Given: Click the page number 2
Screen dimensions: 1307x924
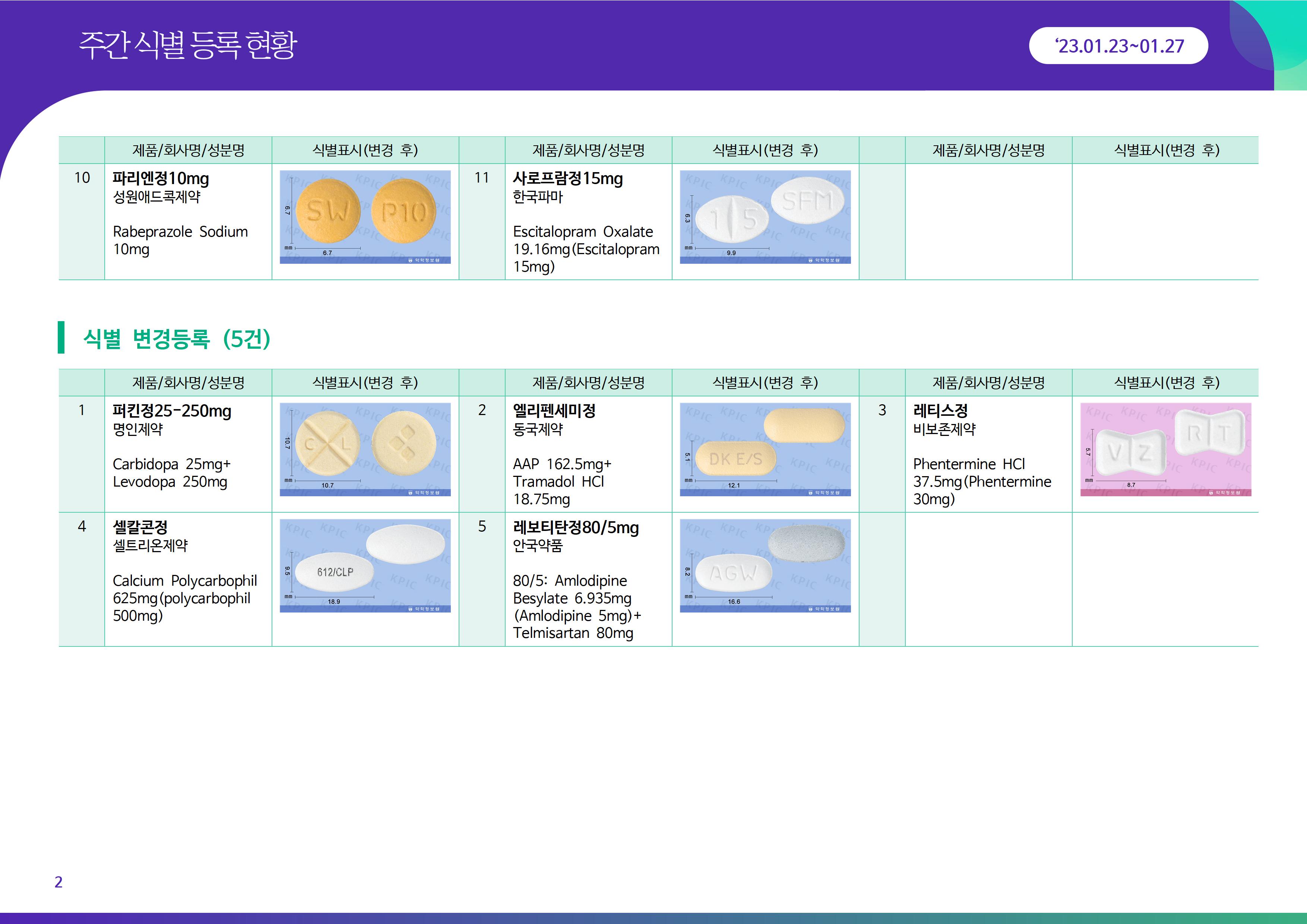Looking at the screenshot, I should [58, 882].
